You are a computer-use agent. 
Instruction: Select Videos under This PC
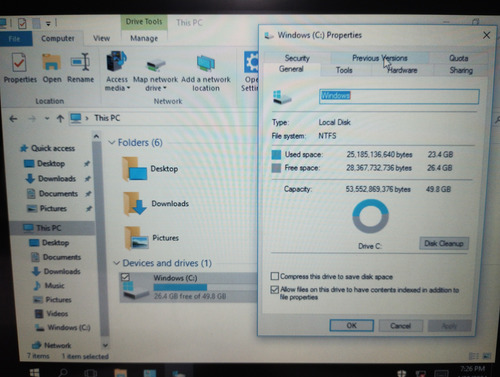click(52, 314)
